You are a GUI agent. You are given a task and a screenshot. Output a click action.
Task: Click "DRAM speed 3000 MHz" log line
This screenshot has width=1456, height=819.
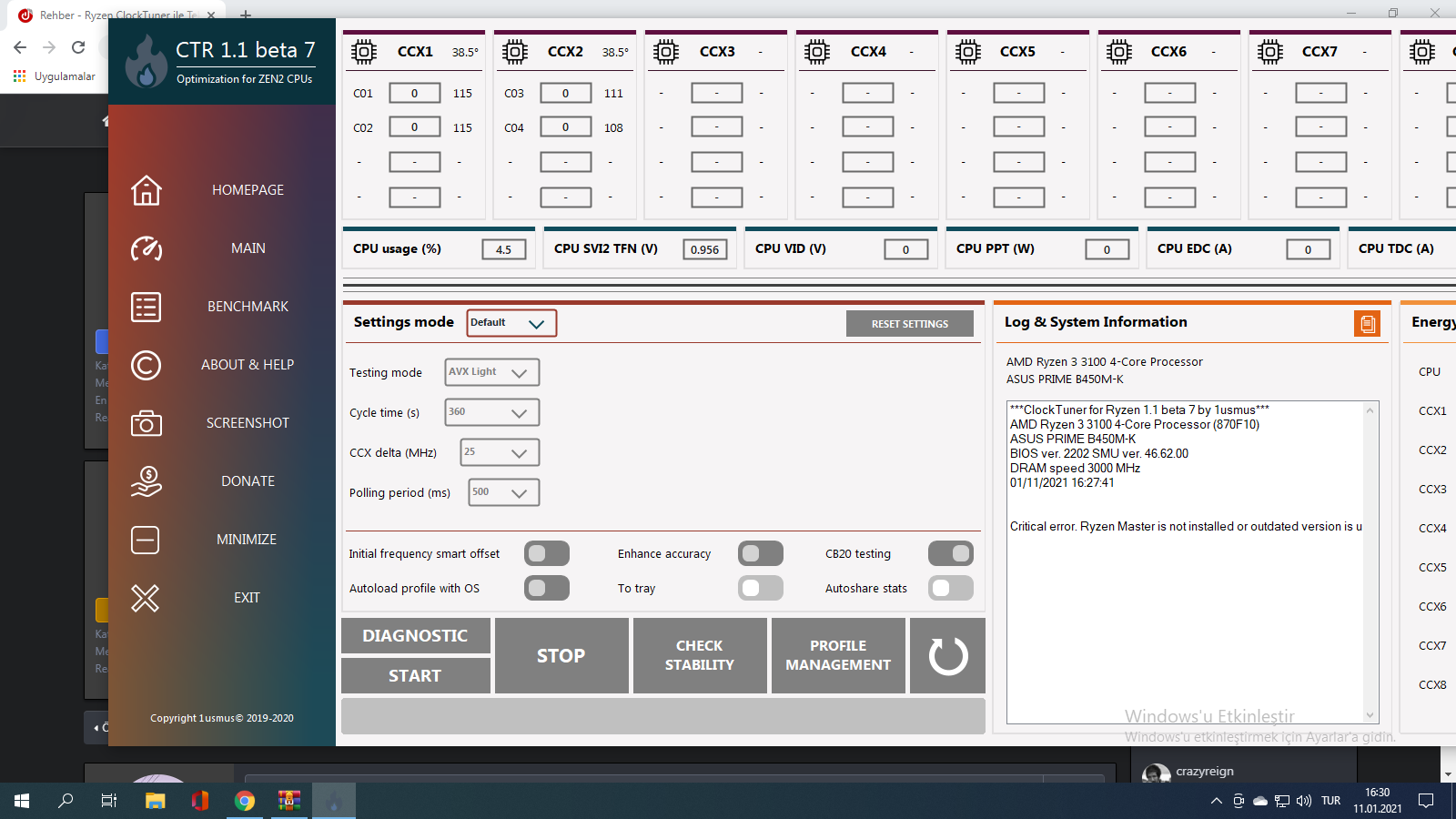click(1075, 468)
